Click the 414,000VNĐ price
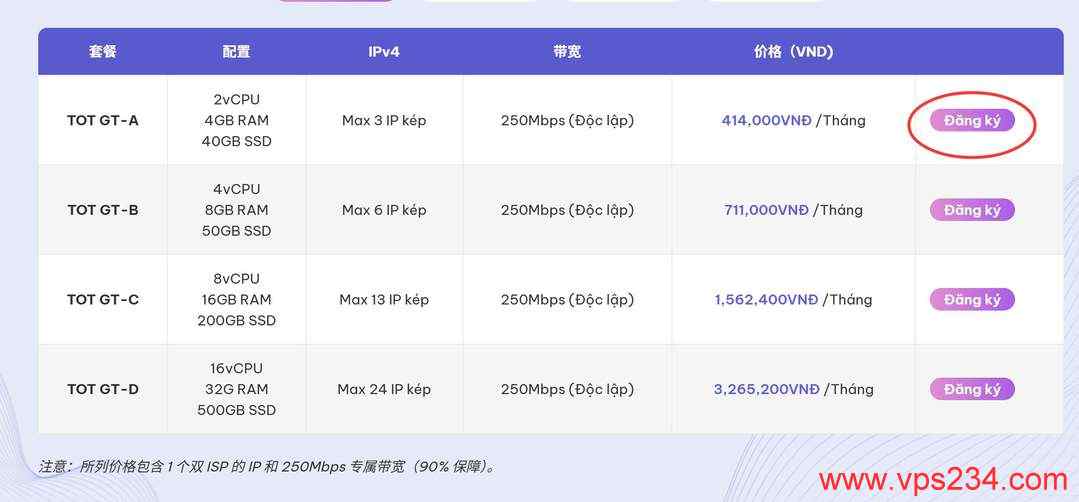 click(x=766, y=120)
